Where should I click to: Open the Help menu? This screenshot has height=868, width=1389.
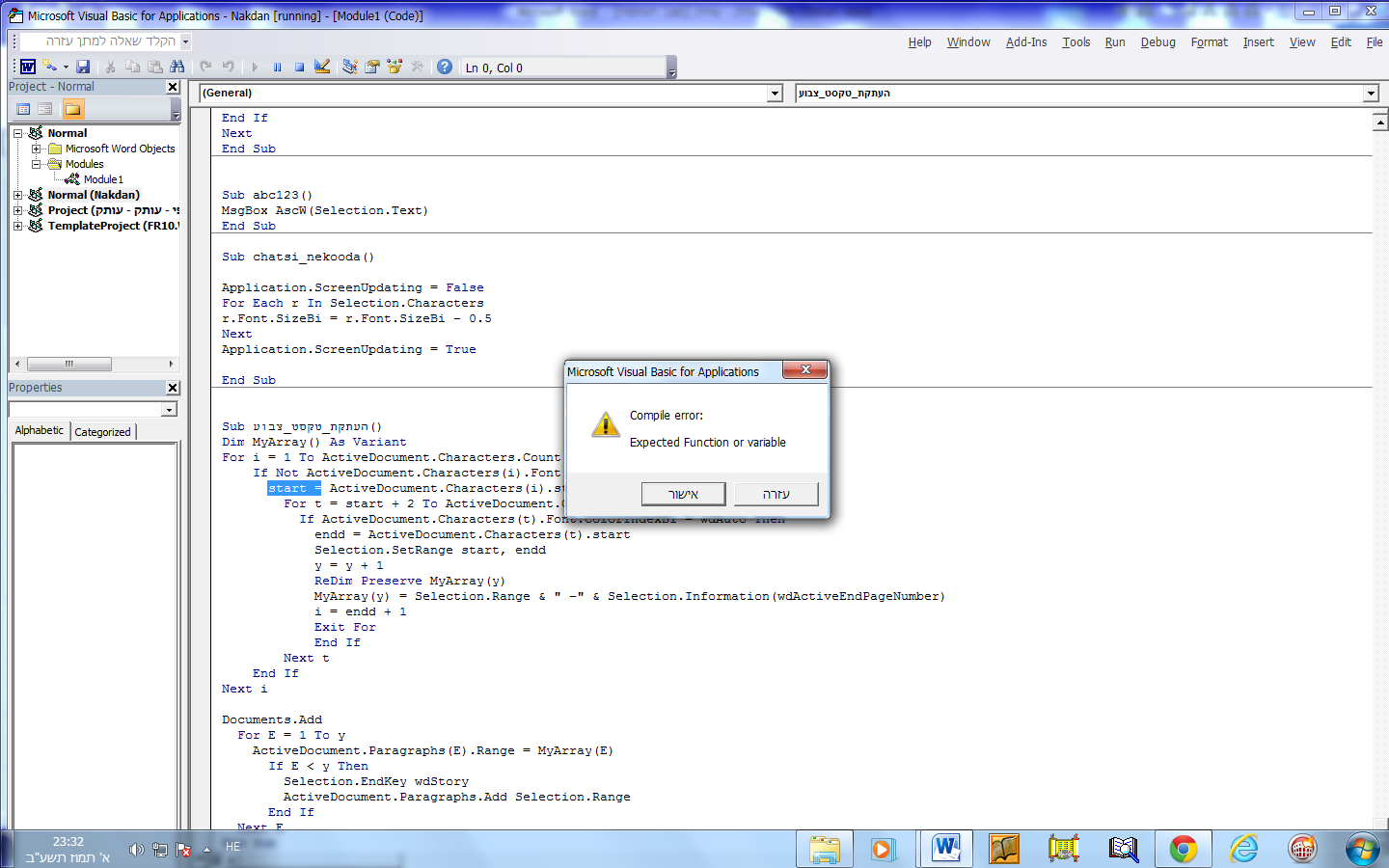coord(920,42)
